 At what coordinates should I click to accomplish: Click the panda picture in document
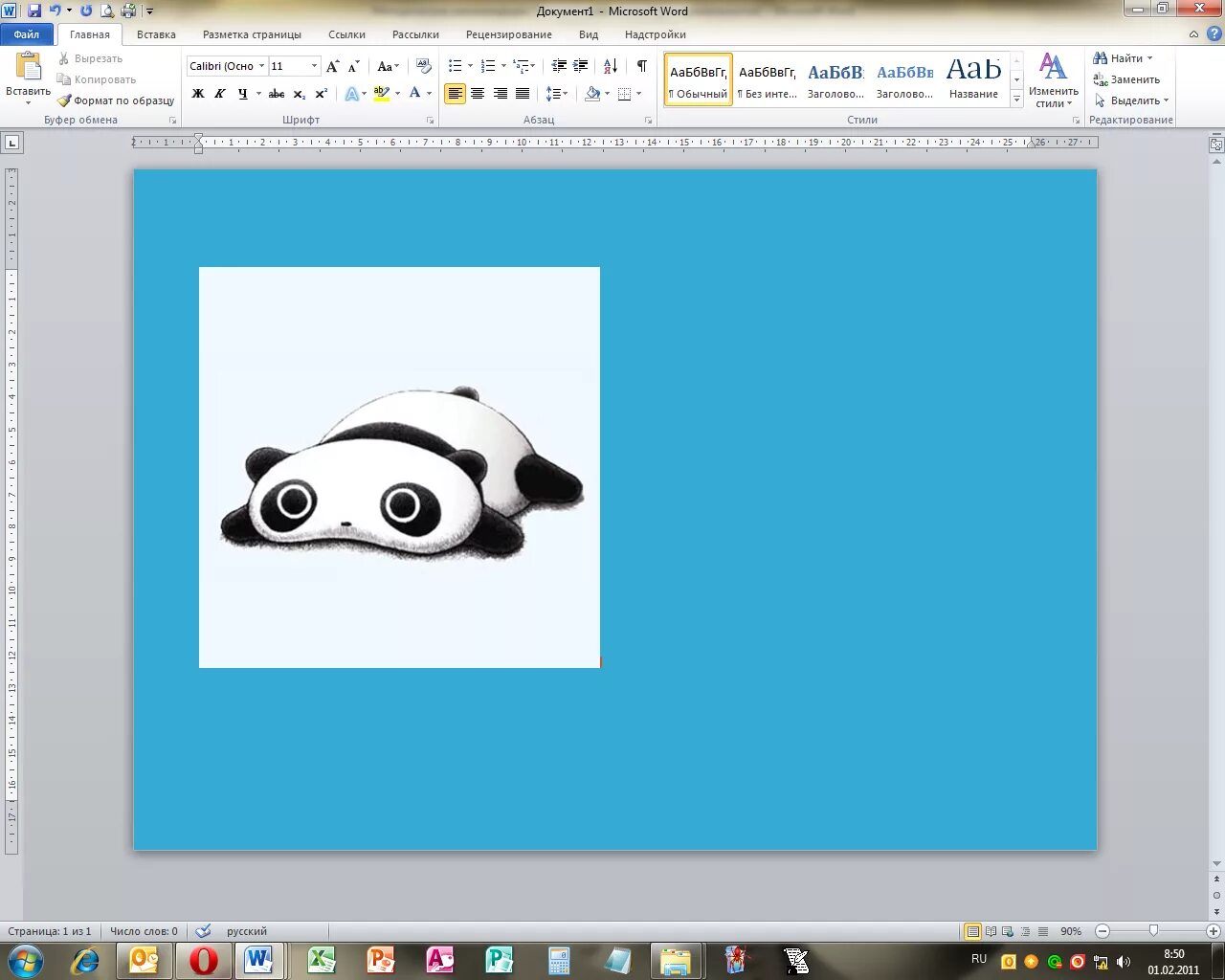[399, 467]
